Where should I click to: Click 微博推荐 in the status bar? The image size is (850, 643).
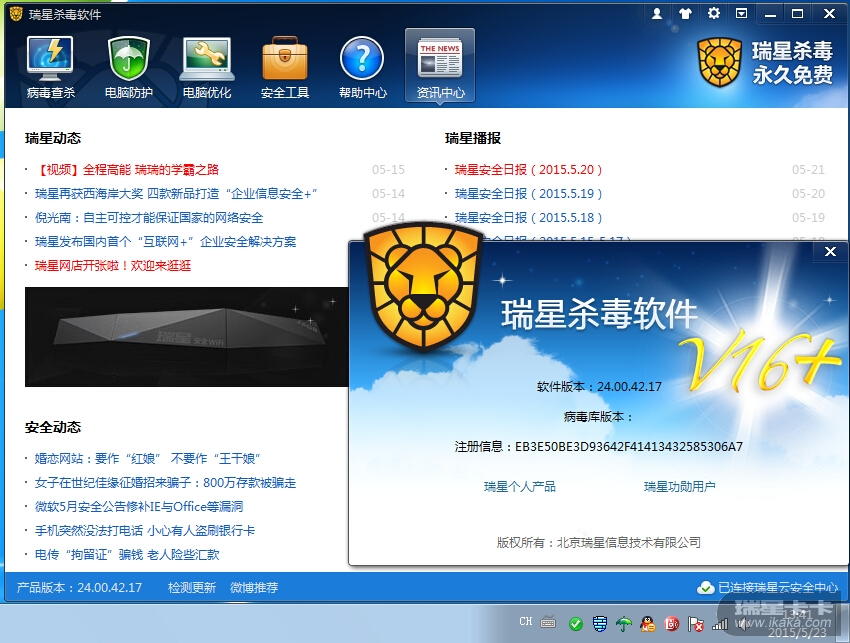click(x=254, y=587)
